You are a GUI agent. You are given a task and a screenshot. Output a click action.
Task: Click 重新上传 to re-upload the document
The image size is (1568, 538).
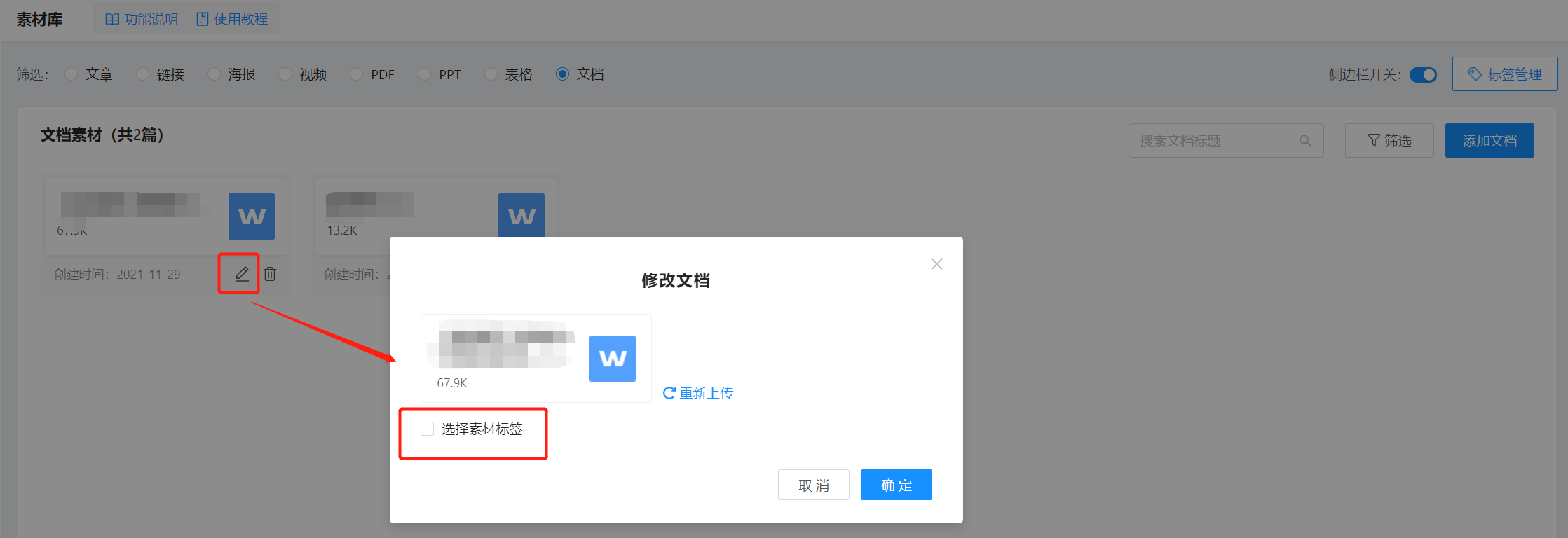(x=698, y=393)
